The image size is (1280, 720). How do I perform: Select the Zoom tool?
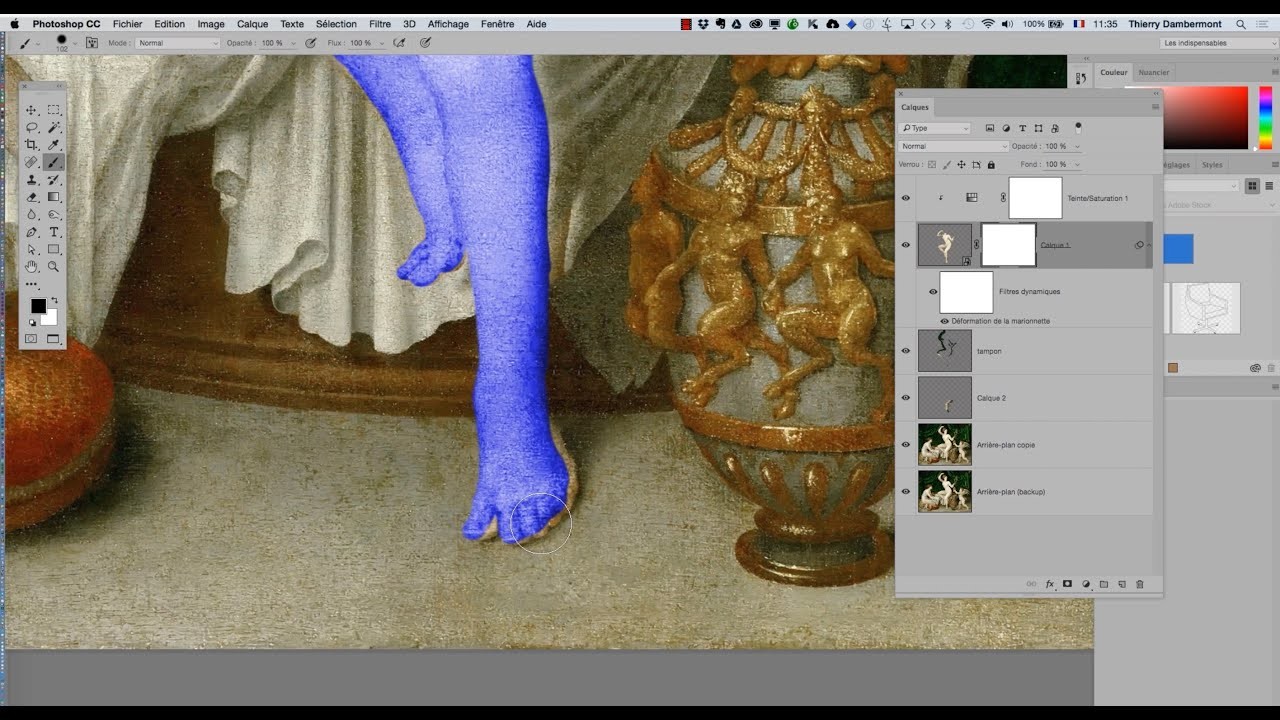point(54,266)
